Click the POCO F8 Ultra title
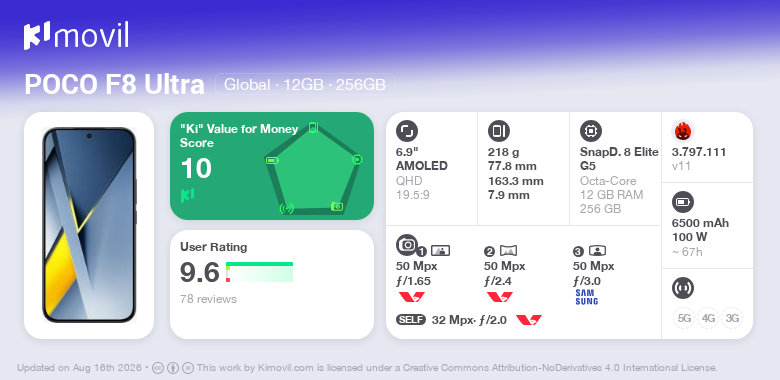Image resolution: width=780 pixels, height=380 pixels. (x=114, y=85)
